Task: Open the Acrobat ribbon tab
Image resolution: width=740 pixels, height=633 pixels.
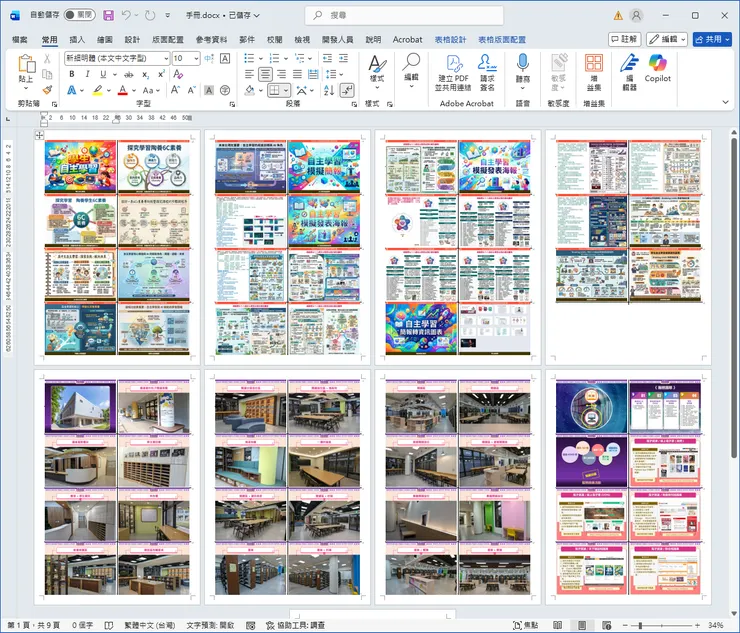Action: [407, 40]
